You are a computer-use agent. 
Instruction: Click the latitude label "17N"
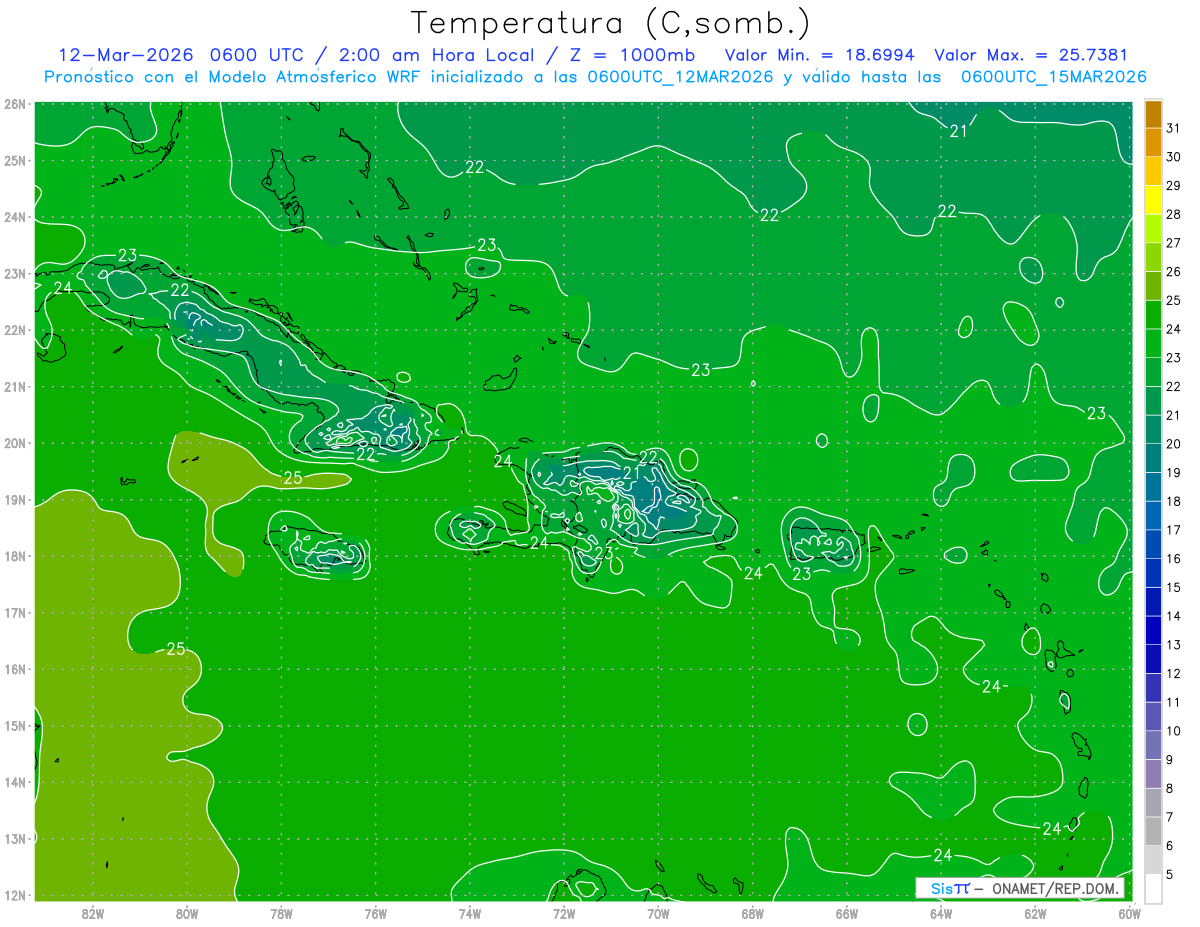[x=15, y=613]
